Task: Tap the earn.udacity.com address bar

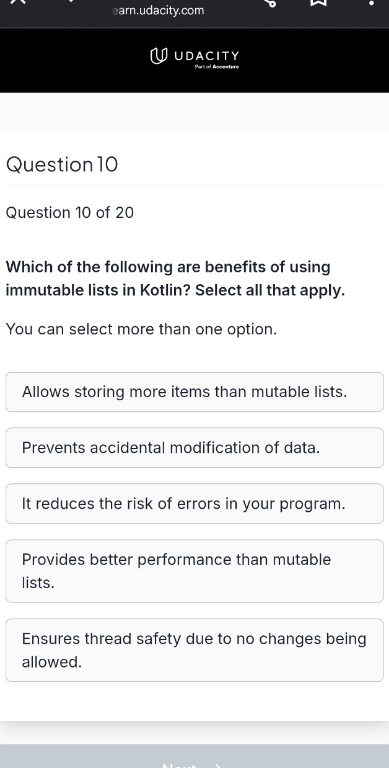Action: tap(158, 10)
